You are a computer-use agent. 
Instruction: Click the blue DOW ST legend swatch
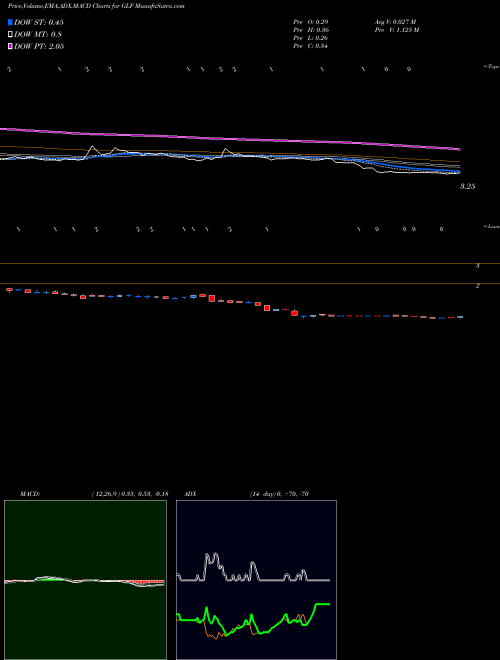coord(11,22)
